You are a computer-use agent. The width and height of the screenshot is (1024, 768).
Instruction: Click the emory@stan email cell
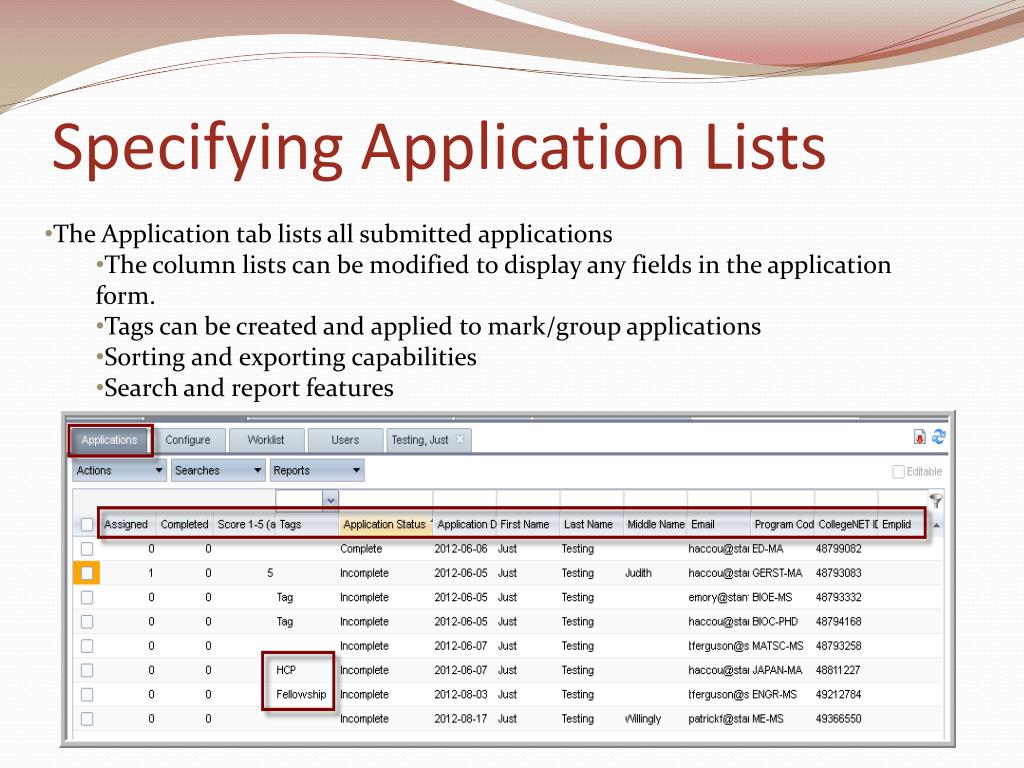[x=718, y=597]
